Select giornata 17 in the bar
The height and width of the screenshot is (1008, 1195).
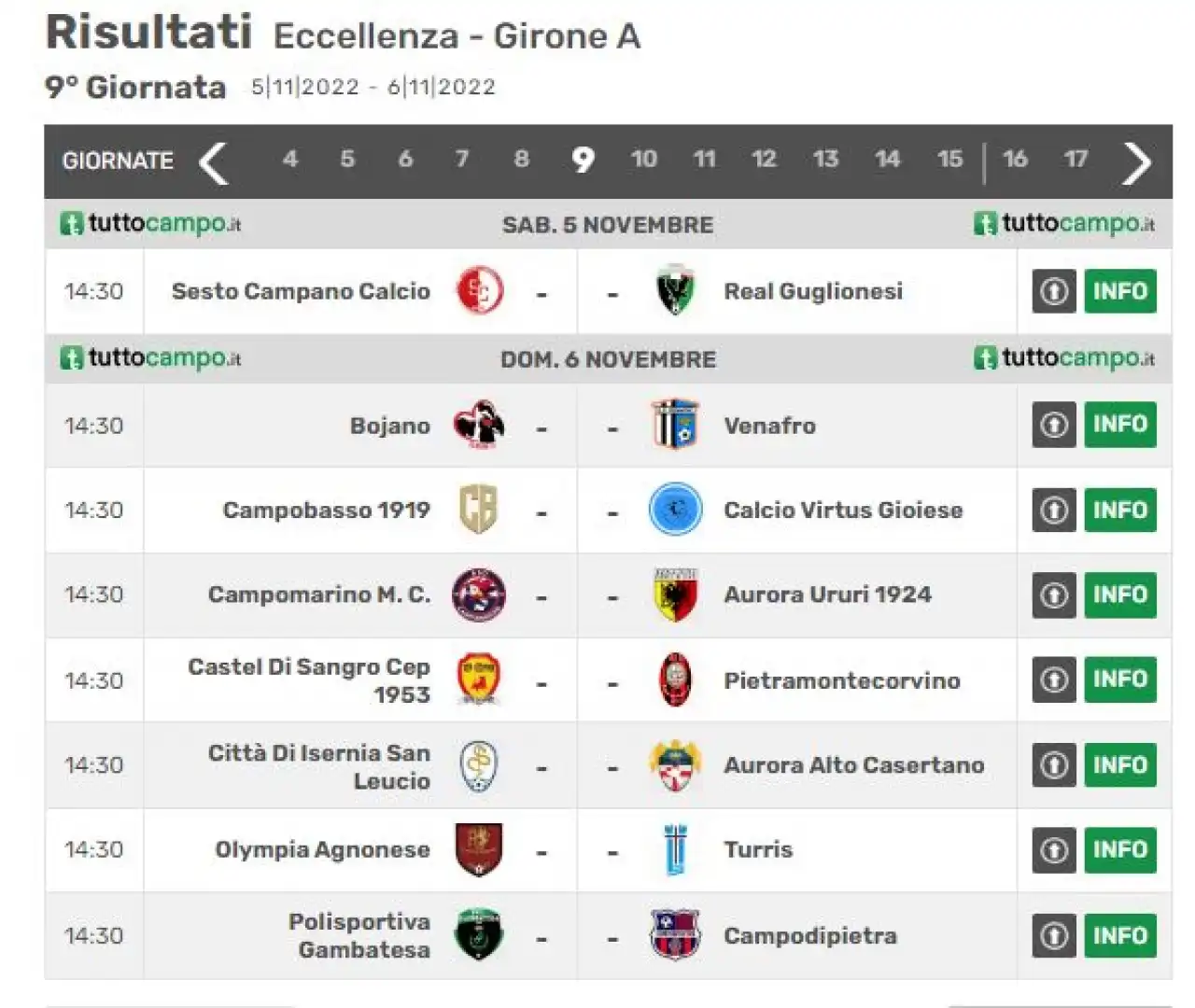coord(1075,159)
